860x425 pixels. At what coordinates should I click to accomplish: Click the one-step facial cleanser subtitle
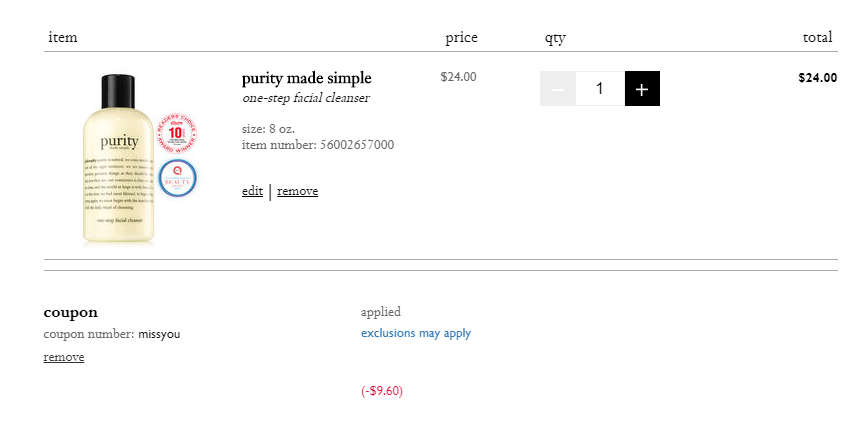pos(306,98)
